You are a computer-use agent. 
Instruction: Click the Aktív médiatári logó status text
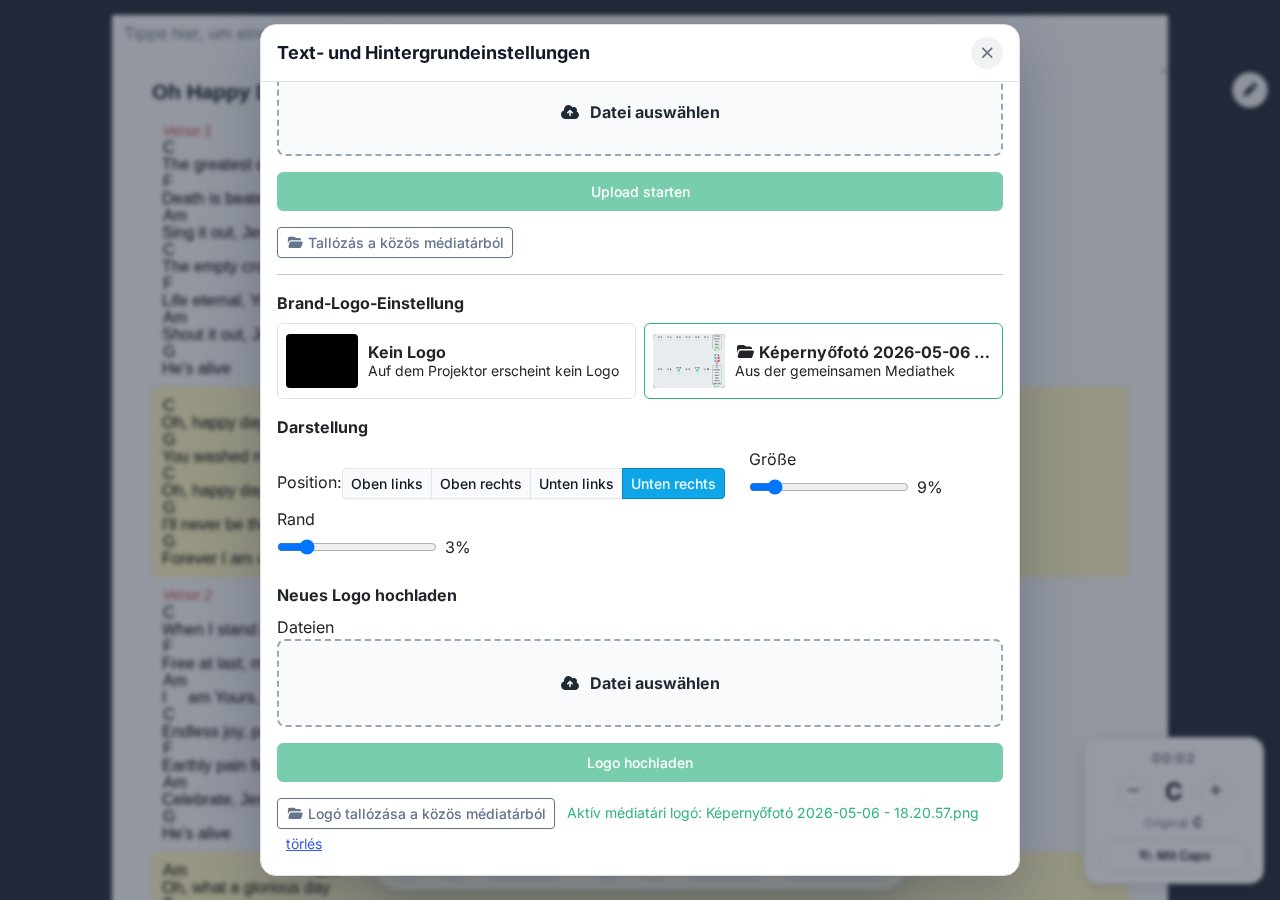(x=773, y=813)
